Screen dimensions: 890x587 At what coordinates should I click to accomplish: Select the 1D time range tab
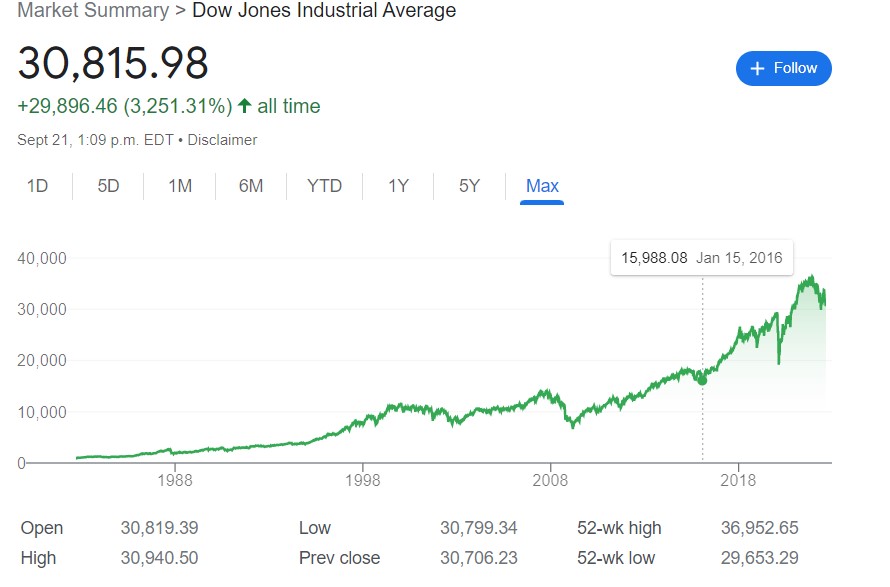coord(37,186)
